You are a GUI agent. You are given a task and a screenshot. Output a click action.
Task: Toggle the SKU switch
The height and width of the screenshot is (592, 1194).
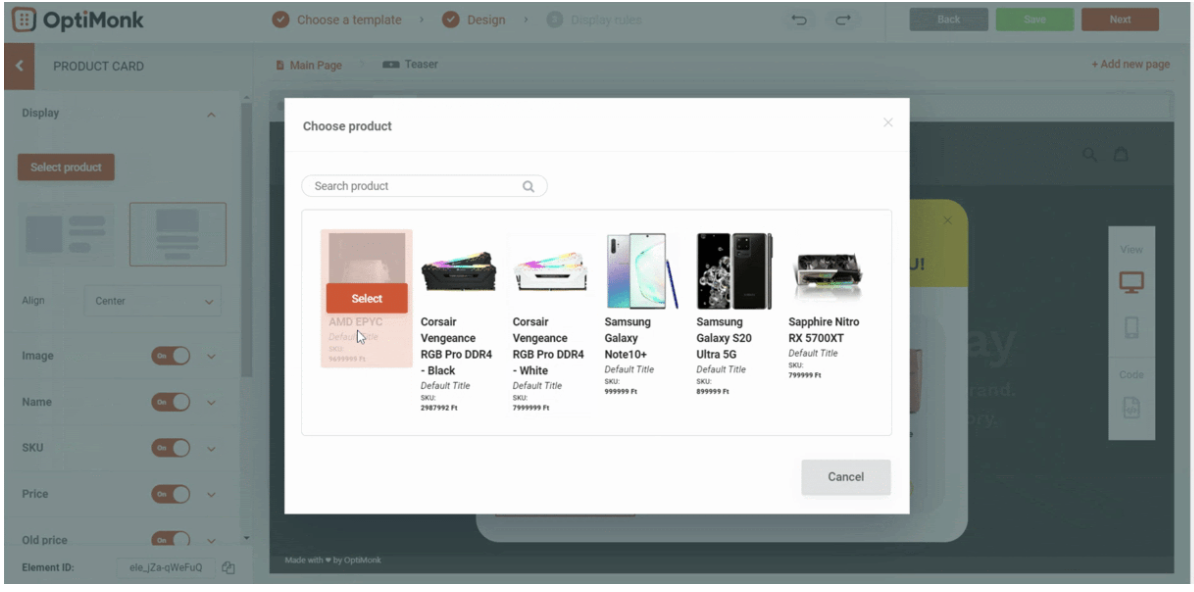171,448
